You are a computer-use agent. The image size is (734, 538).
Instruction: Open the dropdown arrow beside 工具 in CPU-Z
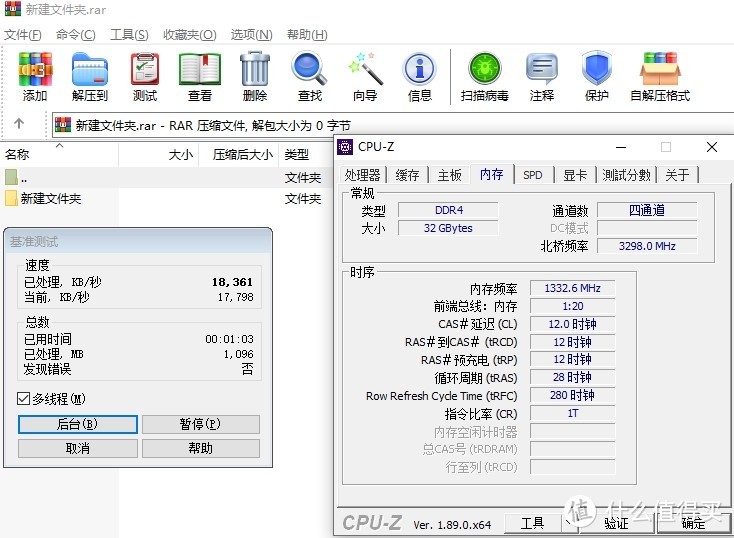point(568,523)
